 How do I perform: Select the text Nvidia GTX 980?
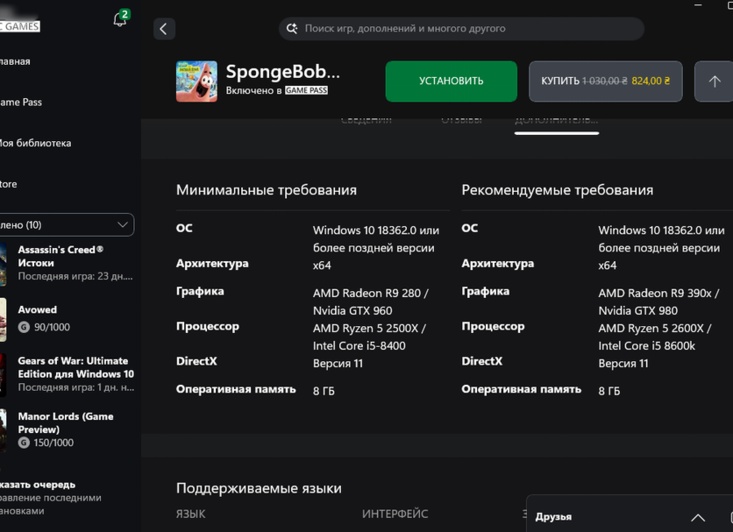[x=638, y=311]
